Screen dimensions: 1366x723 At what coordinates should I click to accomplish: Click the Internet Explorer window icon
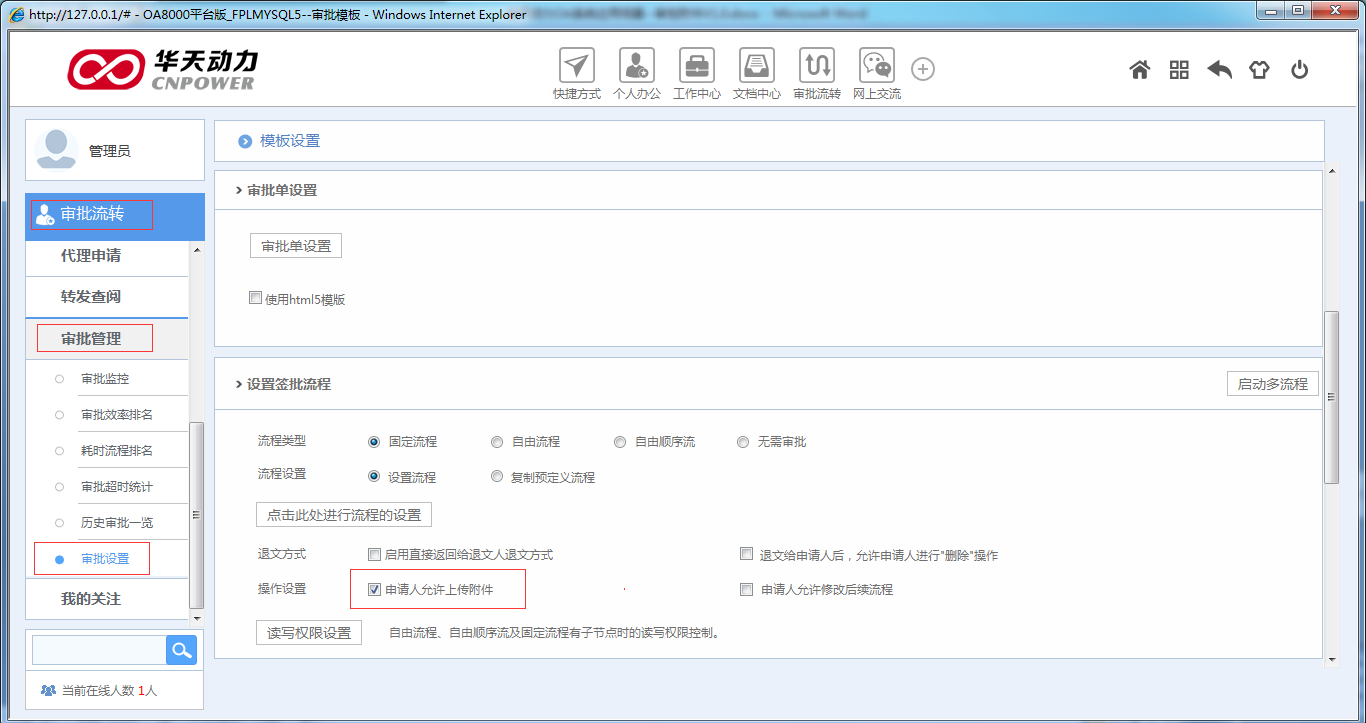point(17,14)
